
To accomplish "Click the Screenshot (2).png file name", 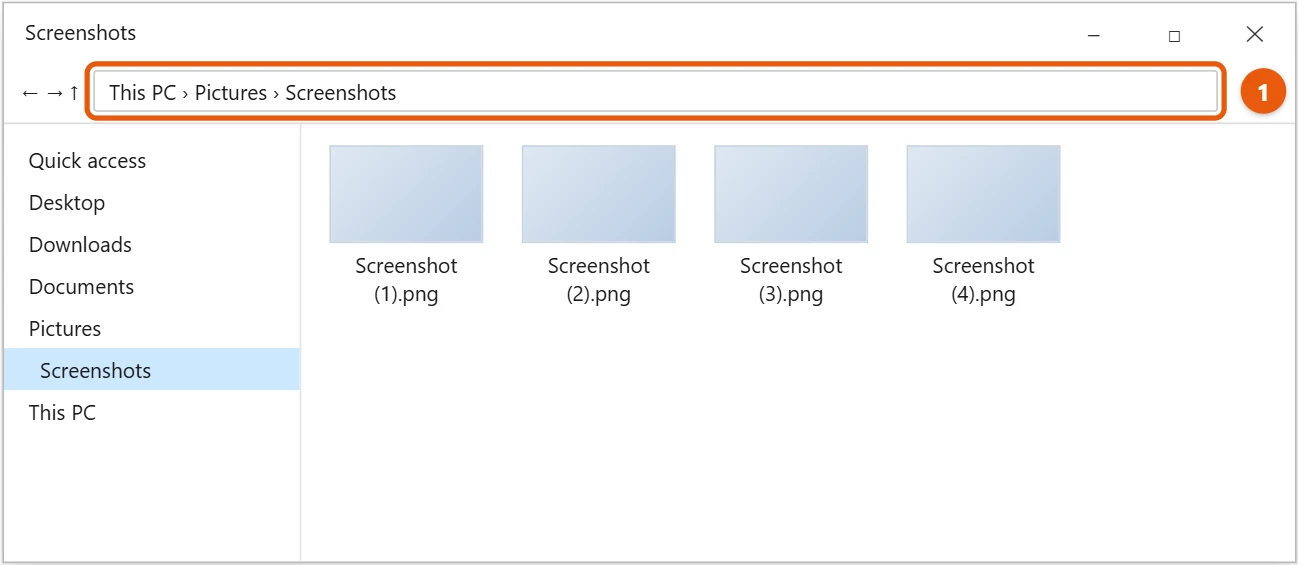I will click(x=599, y=280).
